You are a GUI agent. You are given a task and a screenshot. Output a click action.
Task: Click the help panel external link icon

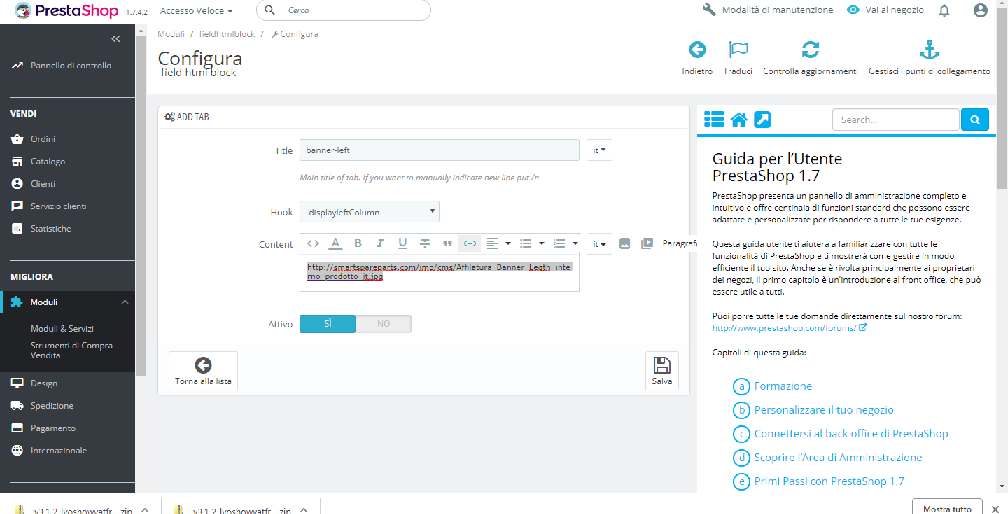point(762,120)
